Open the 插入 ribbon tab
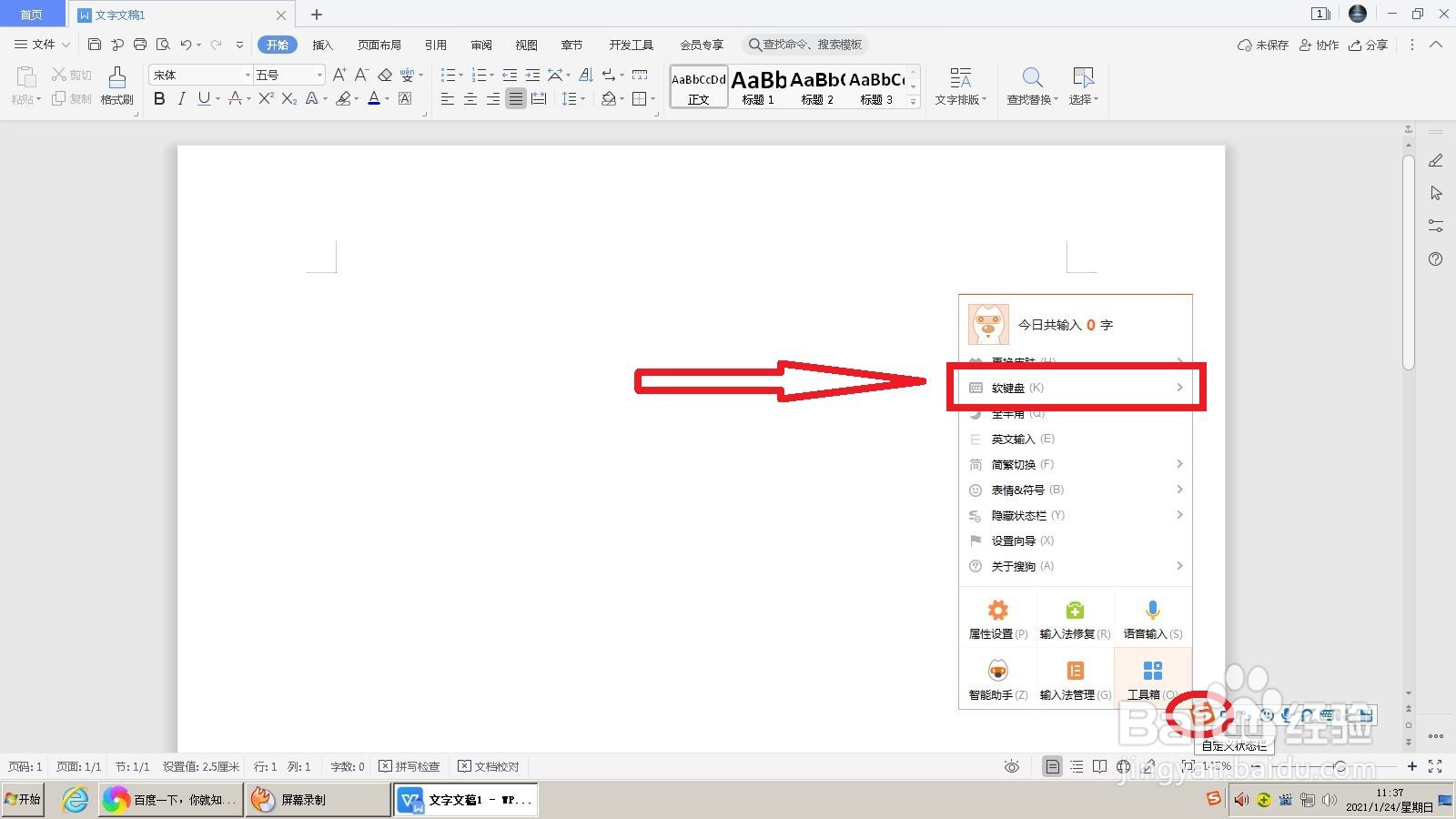 tap(322, 45)
